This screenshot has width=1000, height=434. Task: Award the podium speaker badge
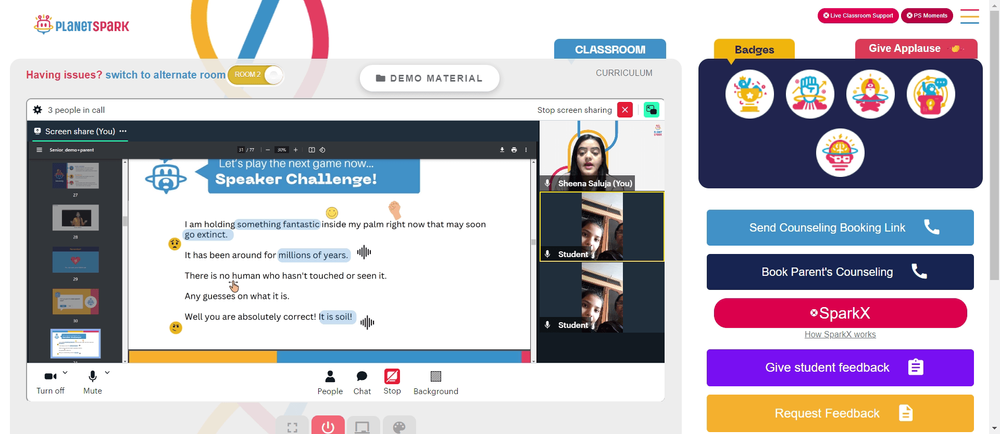(930, 94)
